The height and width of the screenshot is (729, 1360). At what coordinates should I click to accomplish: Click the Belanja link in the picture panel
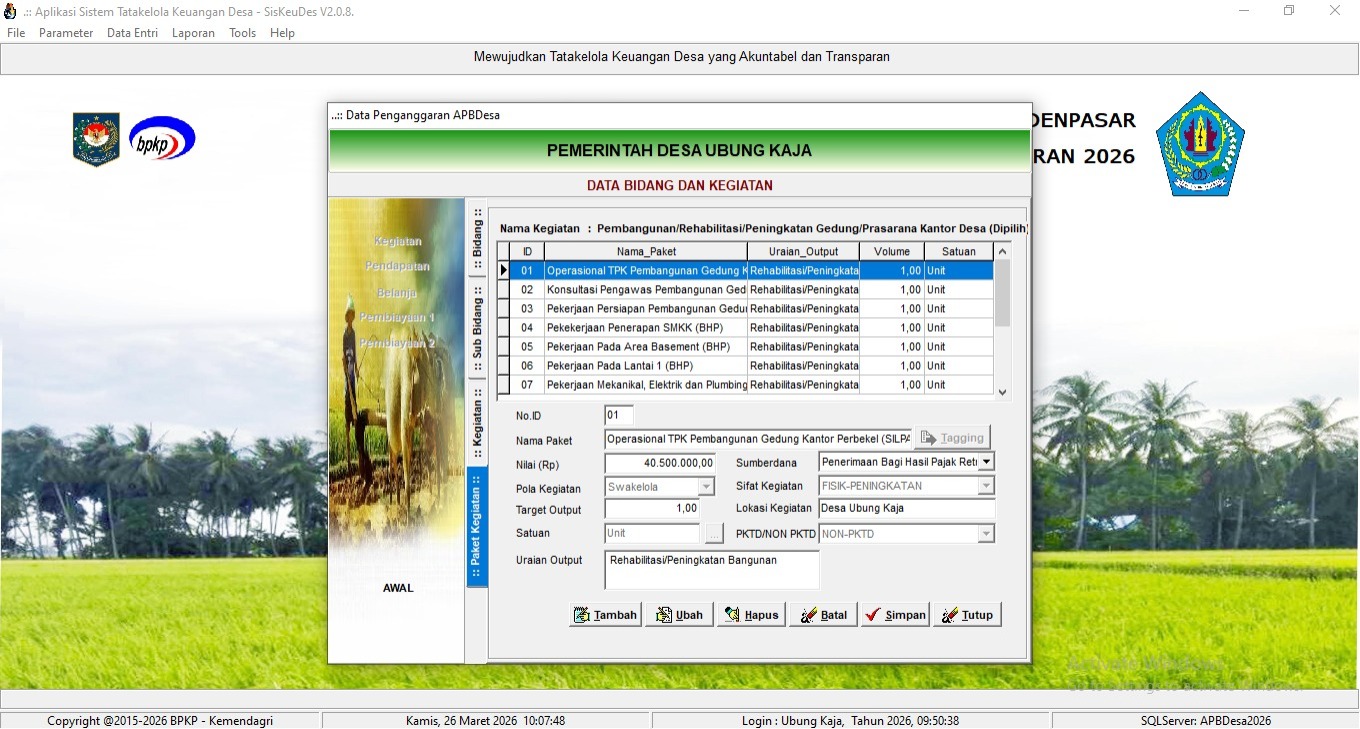click(x=397, y=292)
